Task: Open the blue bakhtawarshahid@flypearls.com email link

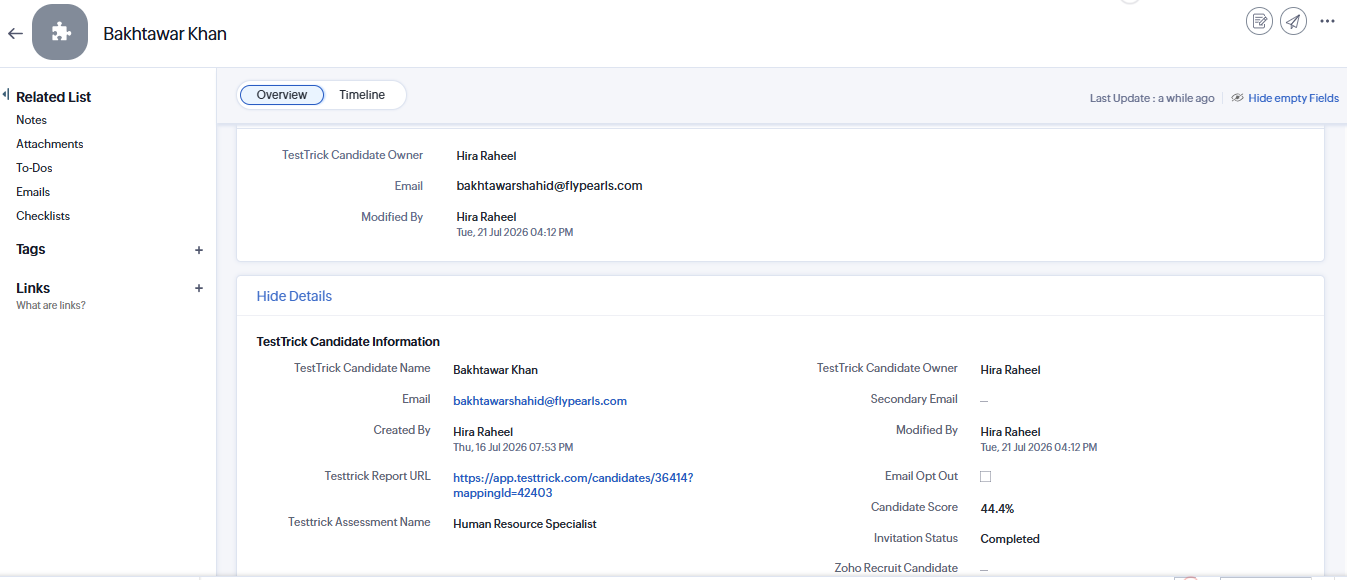Action: (x=540, y=401)
